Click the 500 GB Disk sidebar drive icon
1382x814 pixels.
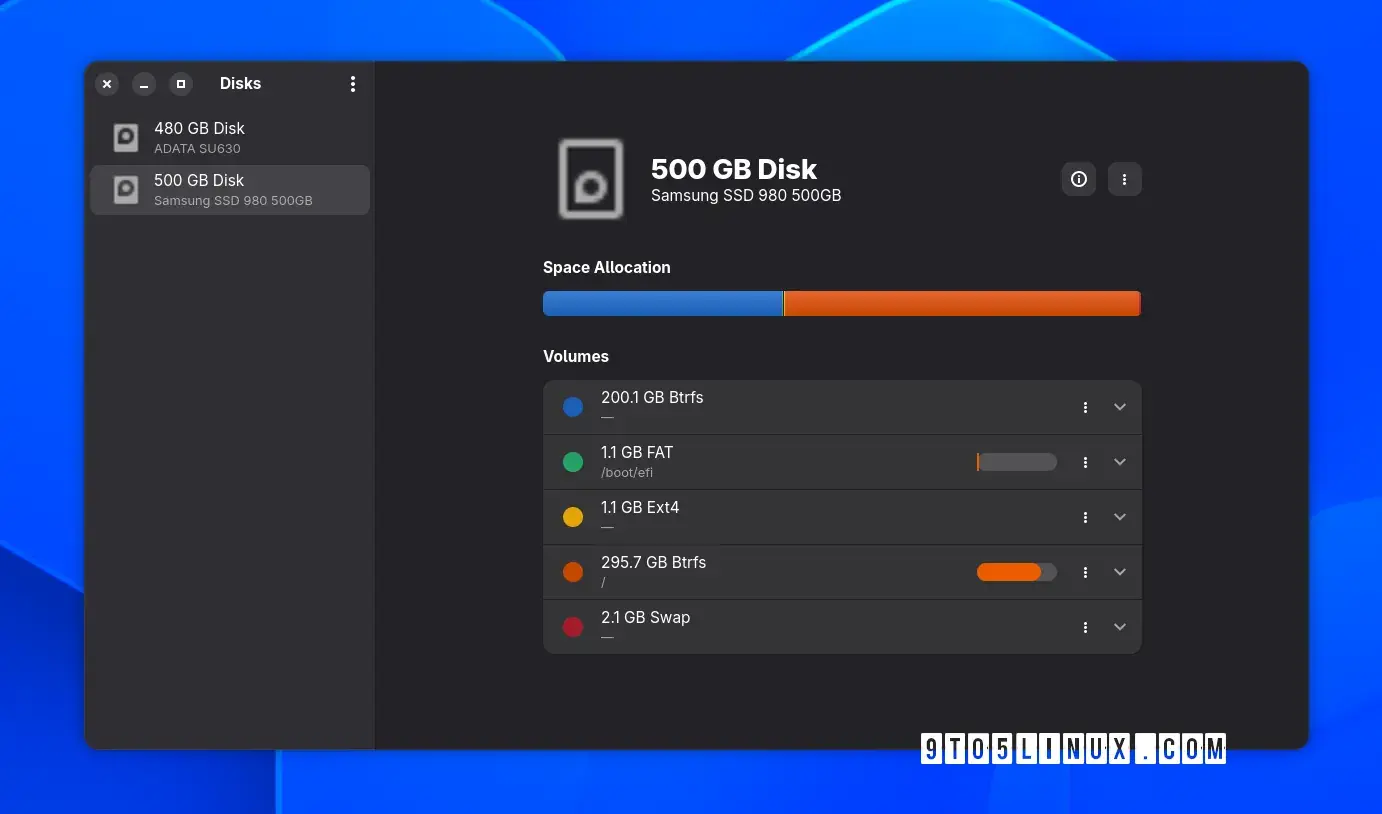click(126, 190)
